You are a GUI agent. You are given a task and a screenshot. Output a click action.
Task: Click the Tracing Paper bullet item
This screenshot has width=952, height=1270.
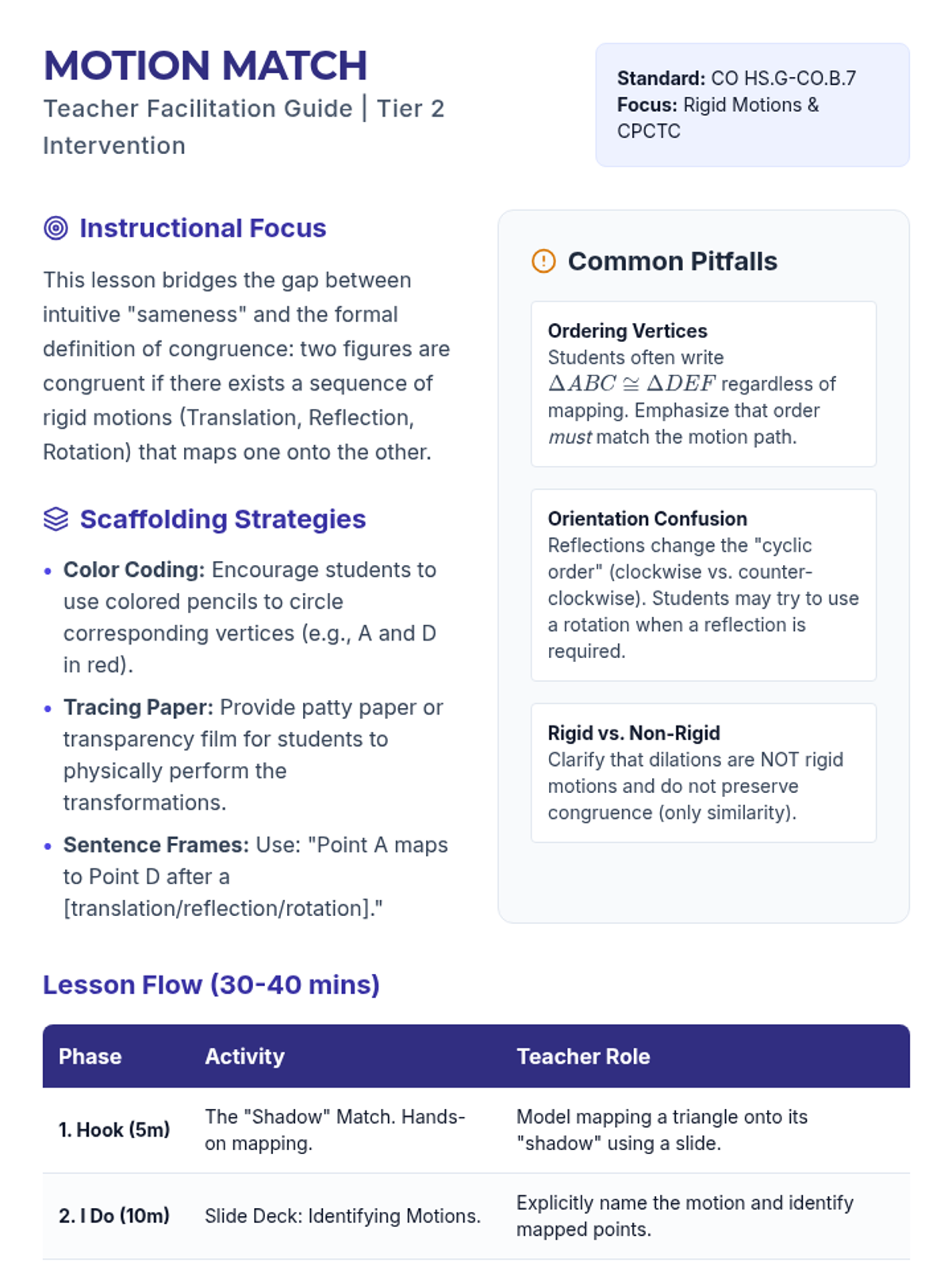pos(253,754)
